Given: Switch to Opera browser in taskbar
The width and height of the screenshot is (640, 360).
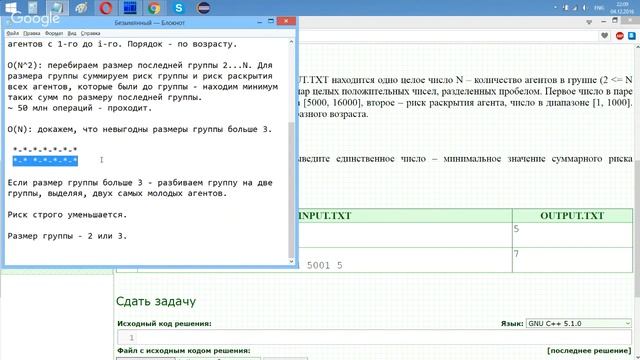Looking at the screenshot, I should (x=106, y=8).
